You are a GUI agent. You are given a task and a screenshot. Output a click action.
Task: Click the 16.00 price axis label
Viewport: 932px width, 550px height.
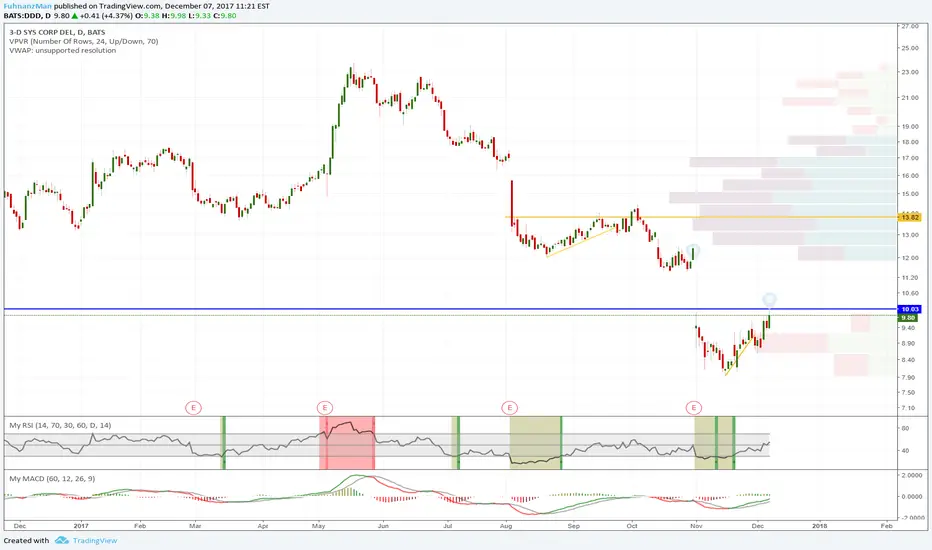pos(909,175)
